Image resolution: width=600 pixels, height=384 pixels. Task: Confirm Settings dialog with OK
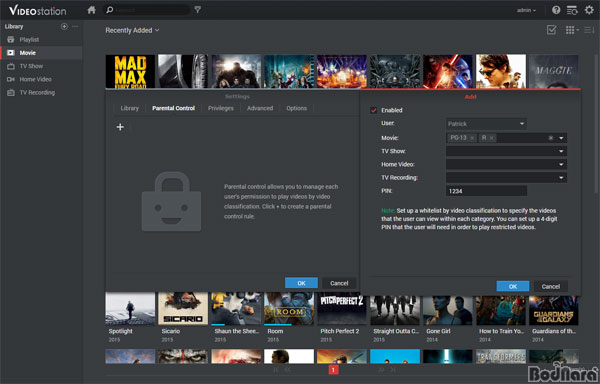[x=302, y=283]
